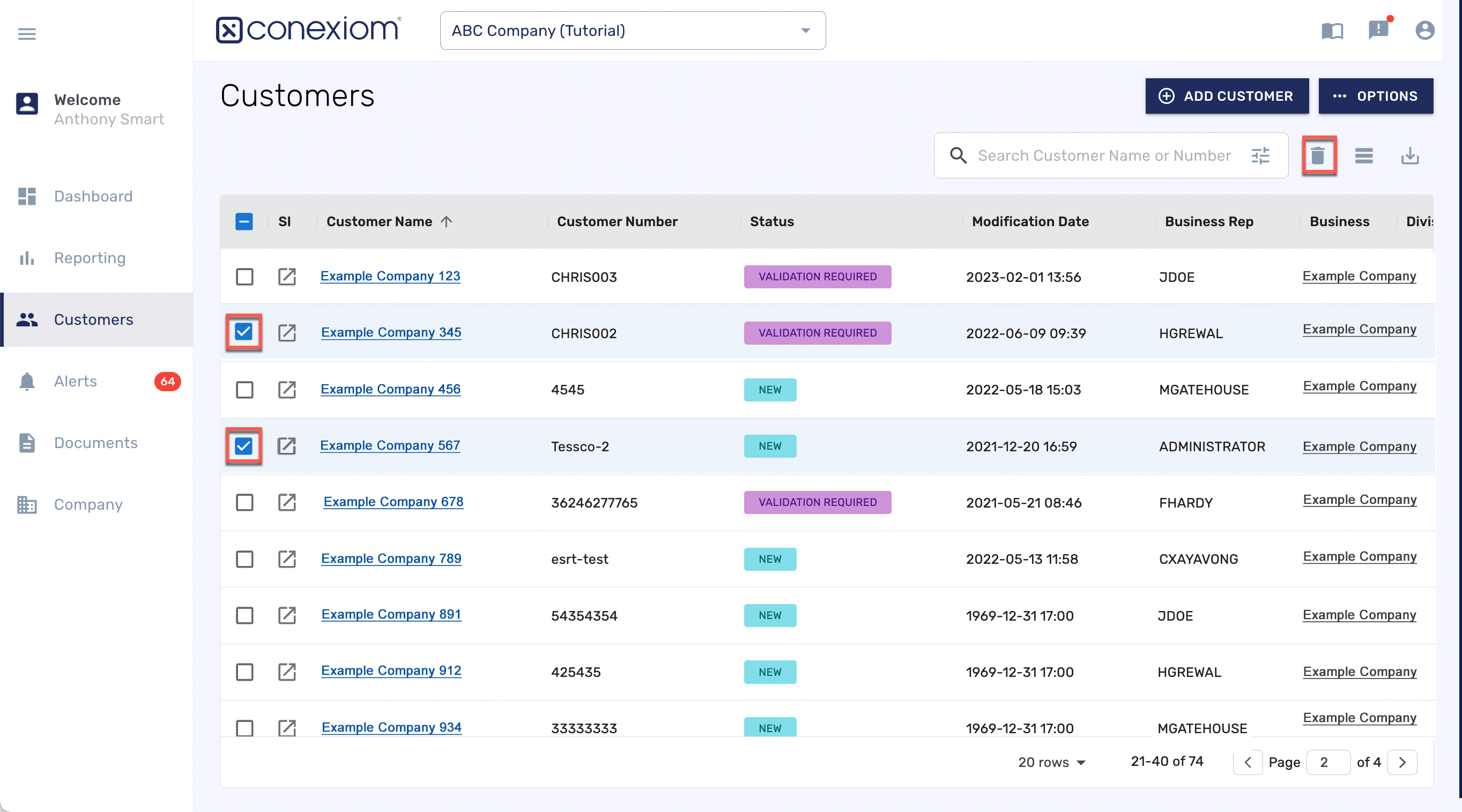
Task: Toggle the hamburger sidebar menu
Action: (x=27, y=34)
